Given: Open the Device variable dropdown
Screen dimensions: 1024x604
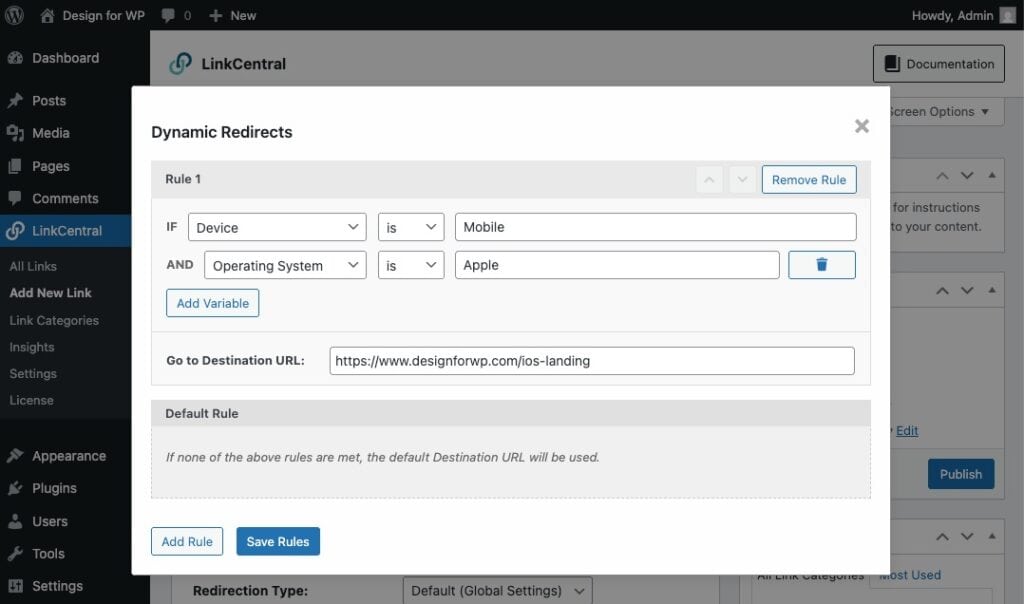Looking at the screenshot, I should [277, 227].
